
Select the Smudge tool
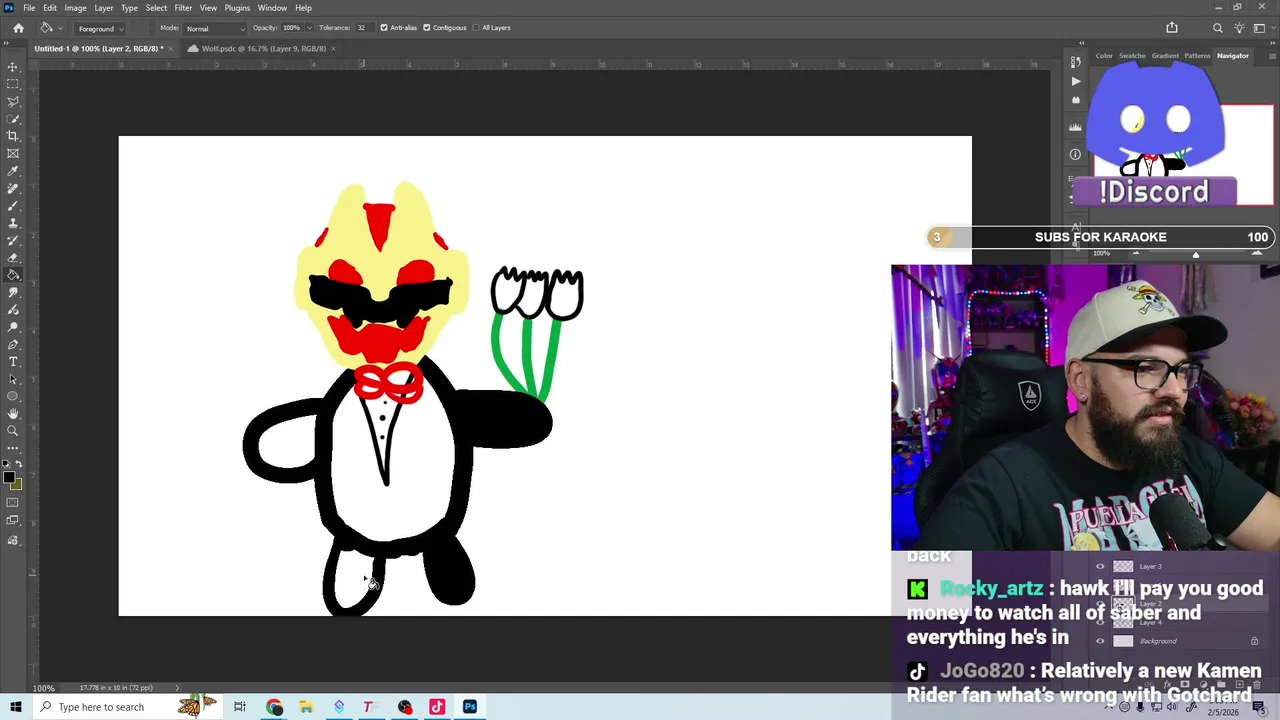point(13,292)
